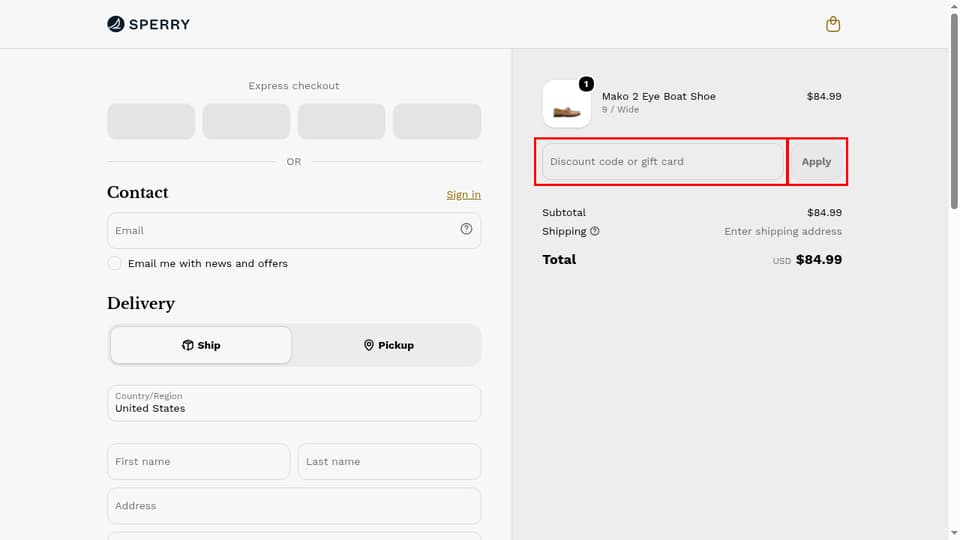960x540 pixels.
Task: Click the Subtotal label
Action: pyautogui.click(x=564, y=212)
